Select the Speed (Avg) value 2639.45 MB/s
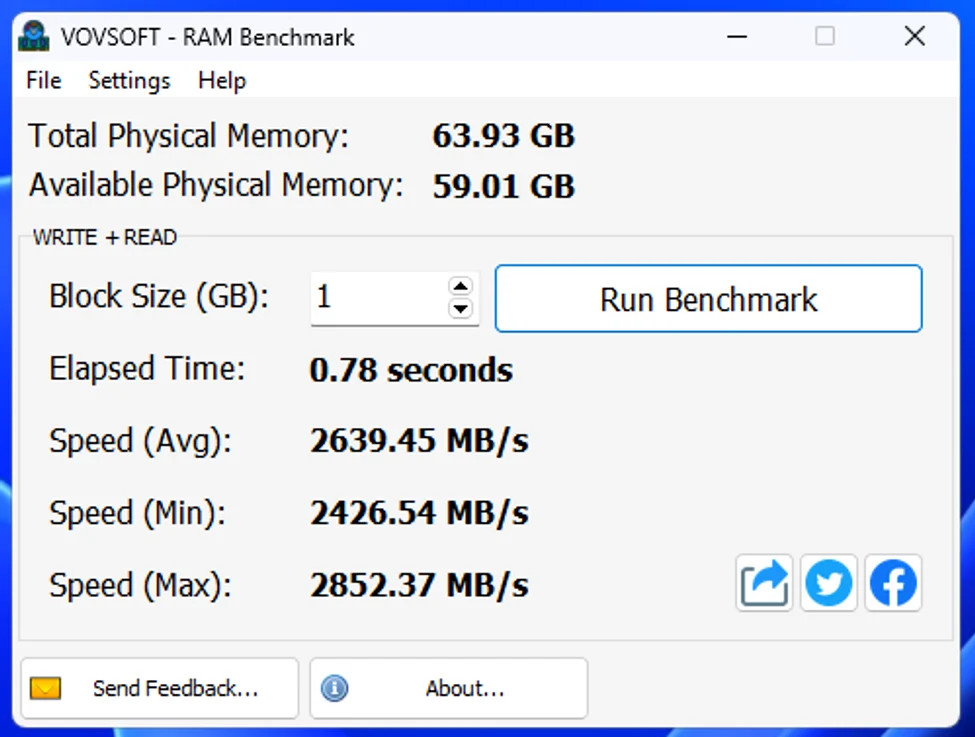Viewport: 975px width, 737px height. (419, 441)
